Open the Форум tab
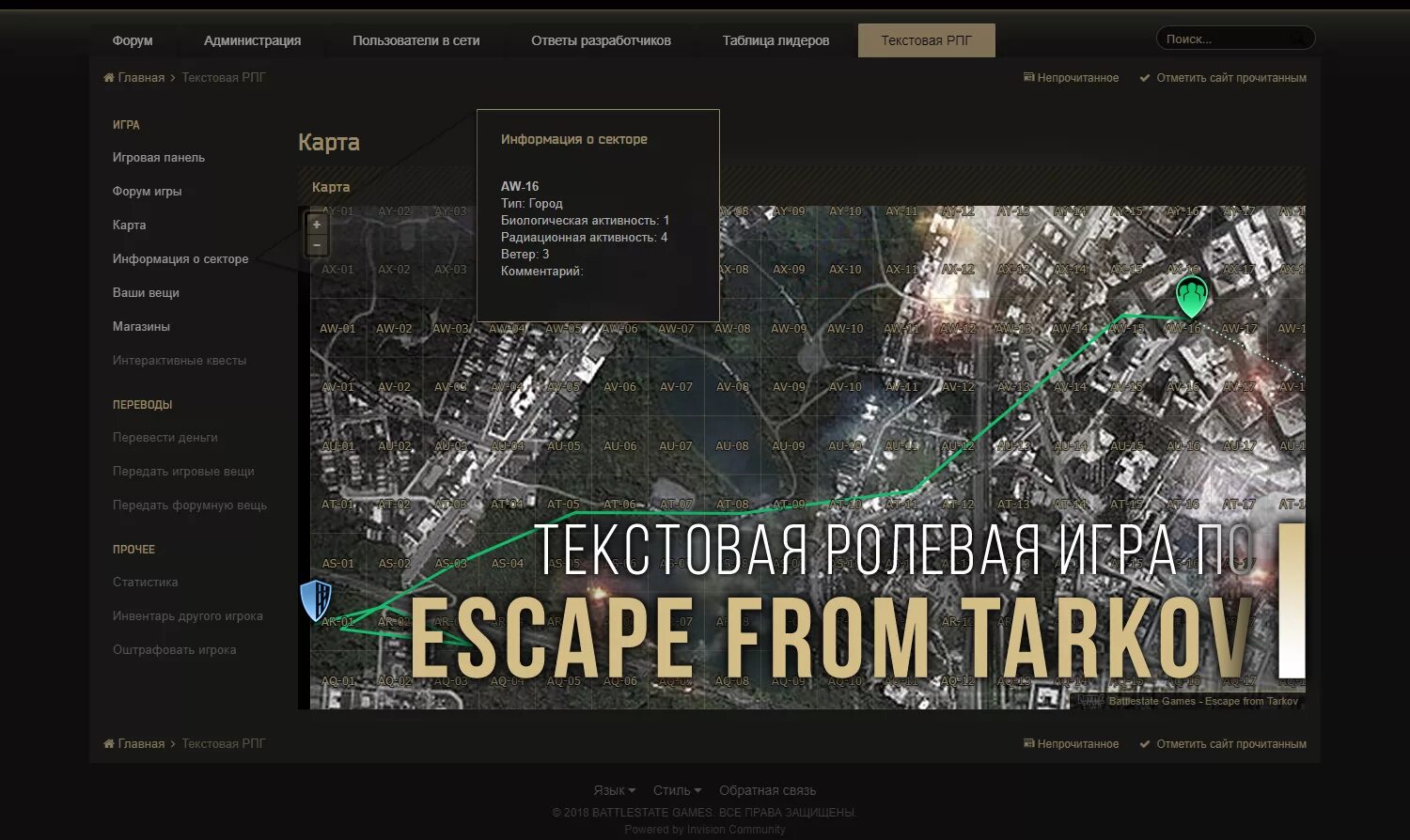The height and width of the screenshot is (840, 1410). point(133,40)
